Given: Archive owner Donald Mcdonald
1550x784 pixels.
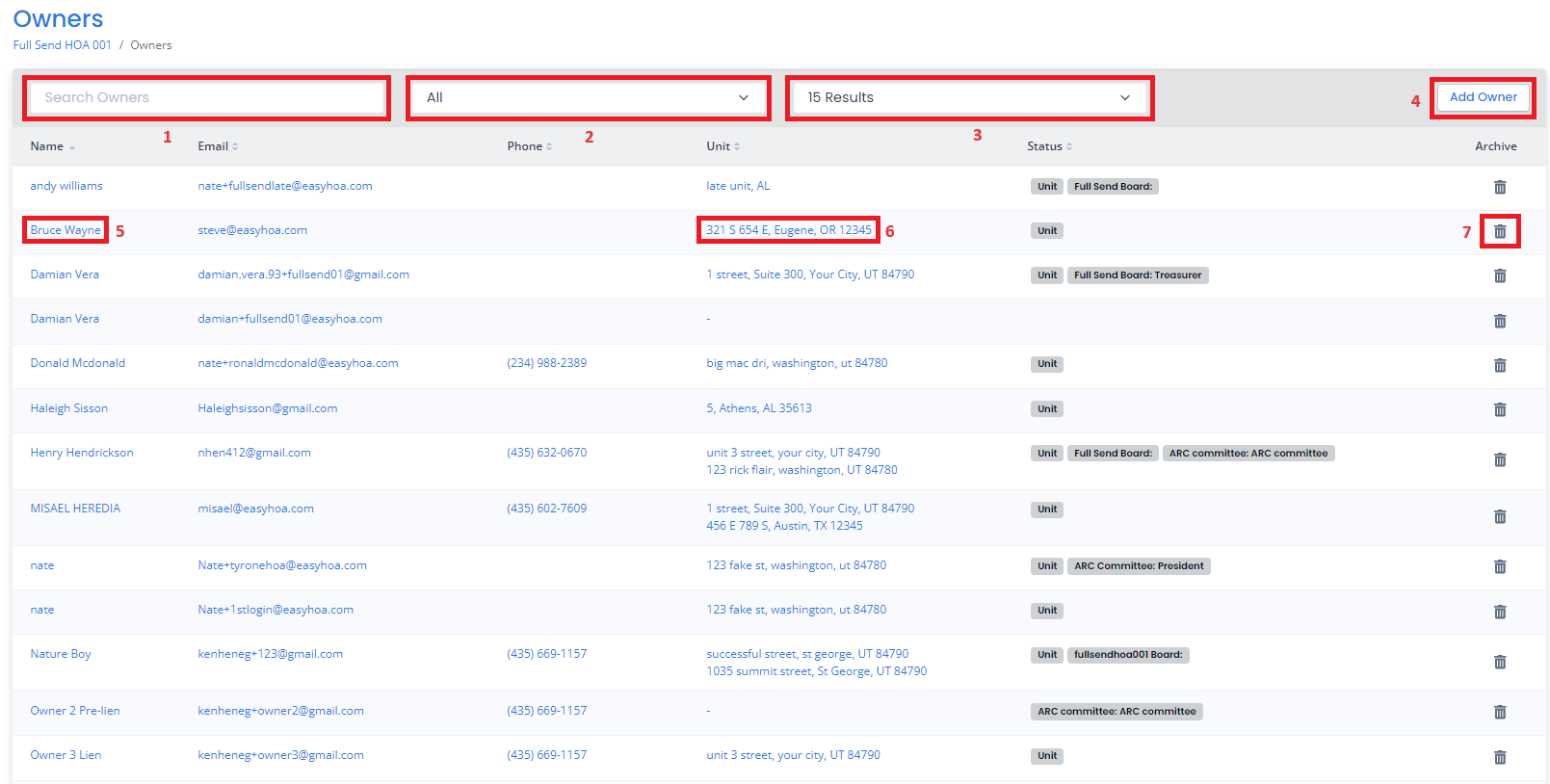Looking at the screenshot, I should pos(1500,365).
